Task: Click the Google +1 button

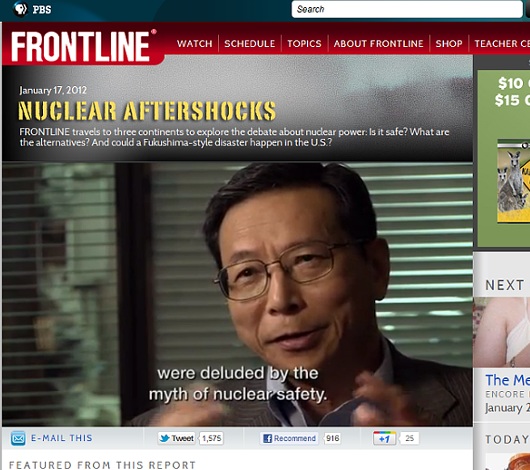Action: point(384,438)
